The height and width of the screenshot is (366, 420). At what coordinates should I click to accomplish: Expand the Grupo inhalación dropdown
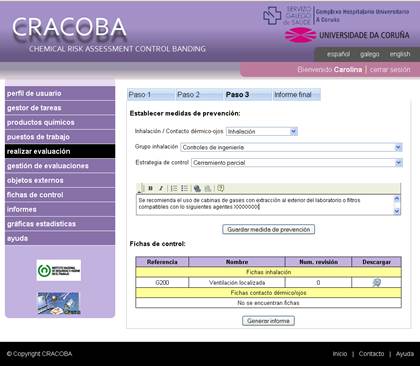(291, 147)
